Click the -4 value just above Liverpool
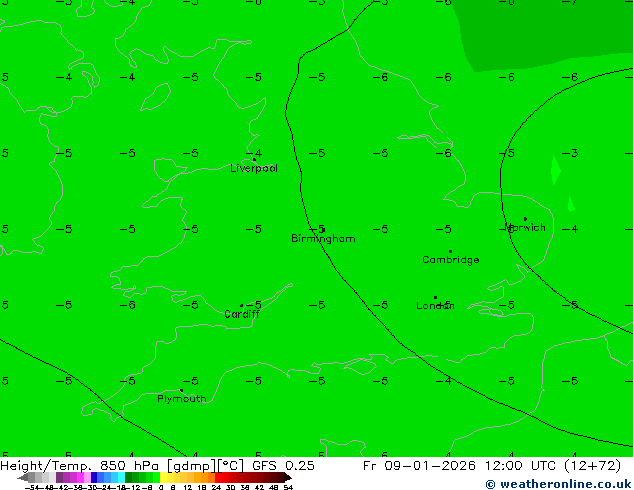 254,153
